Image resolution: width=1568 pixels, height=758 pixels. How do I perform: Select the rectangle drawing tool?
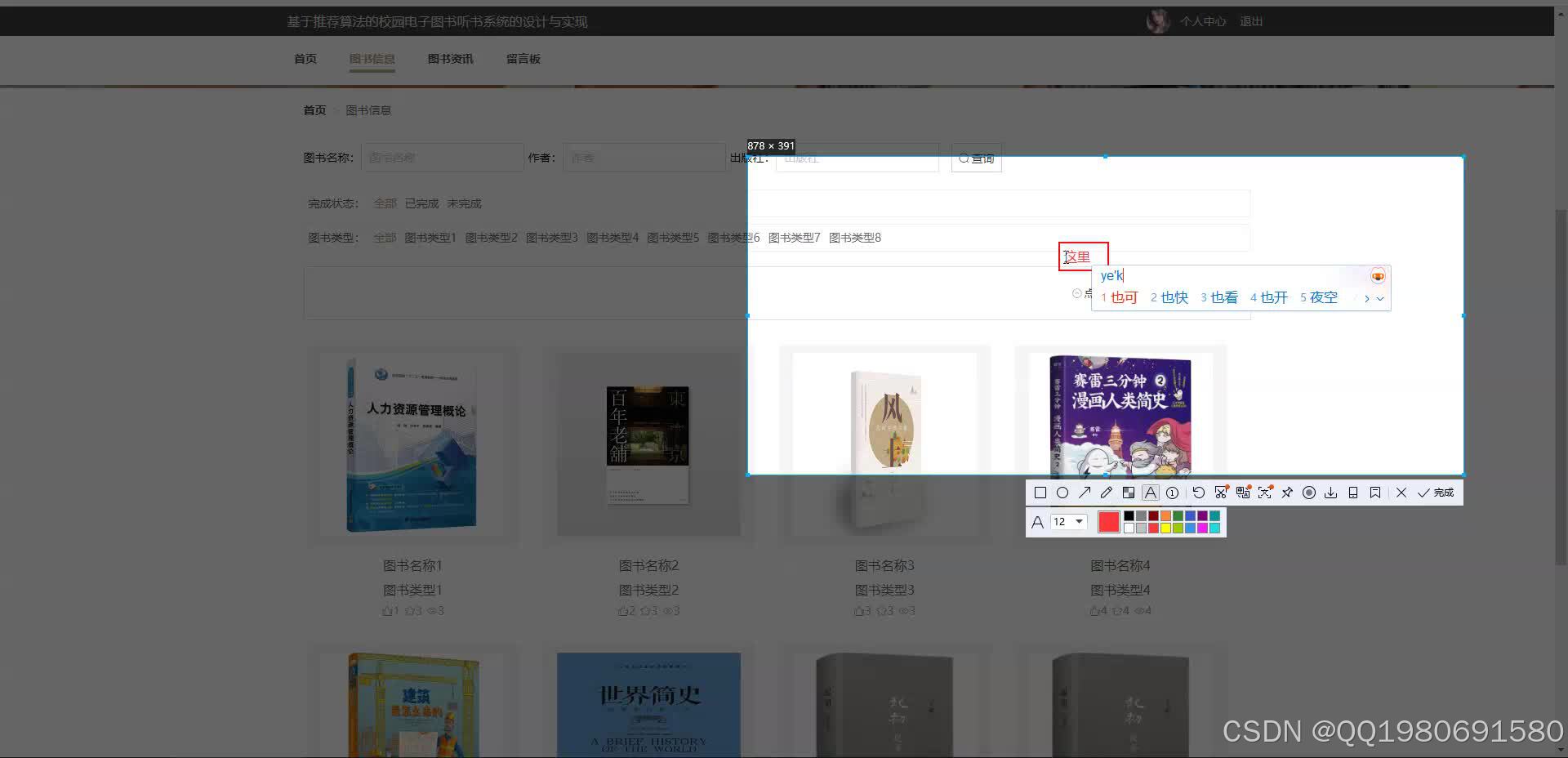tap(1040, 493)
